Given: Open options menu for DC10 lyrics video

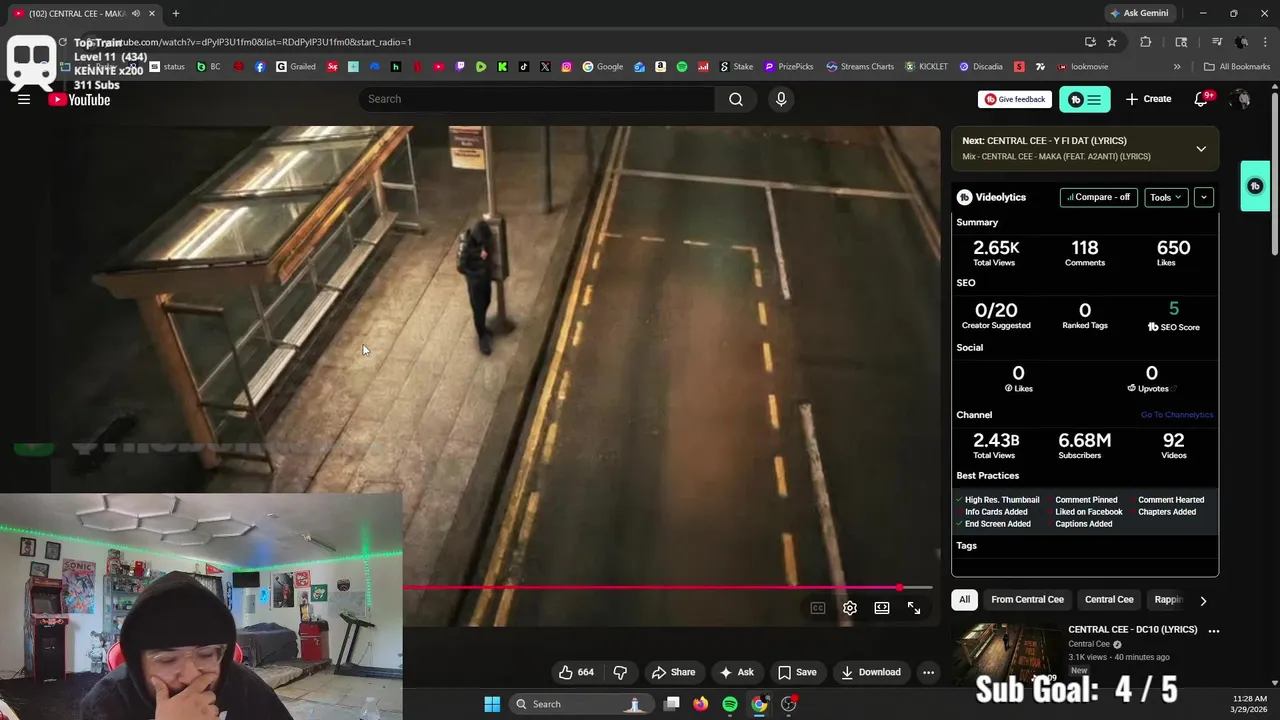Looking at the screenshot, I should pos(1213,630).
